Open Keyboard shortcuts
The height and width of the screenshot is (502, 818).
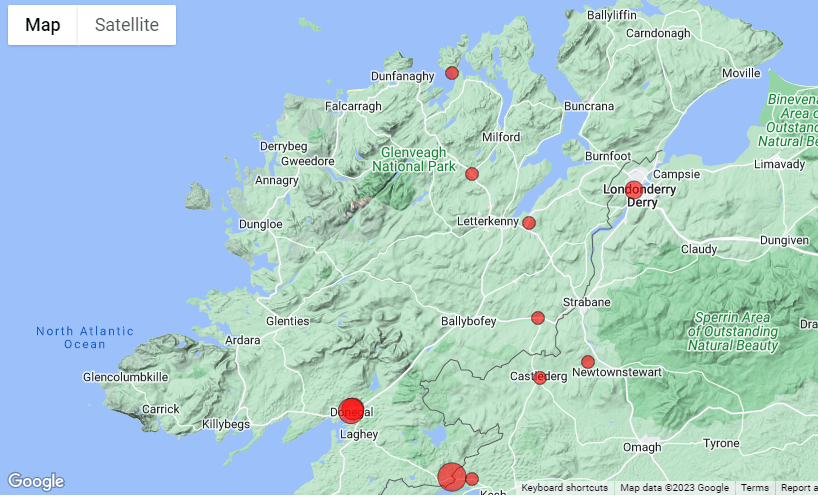[x=564, y=488]
